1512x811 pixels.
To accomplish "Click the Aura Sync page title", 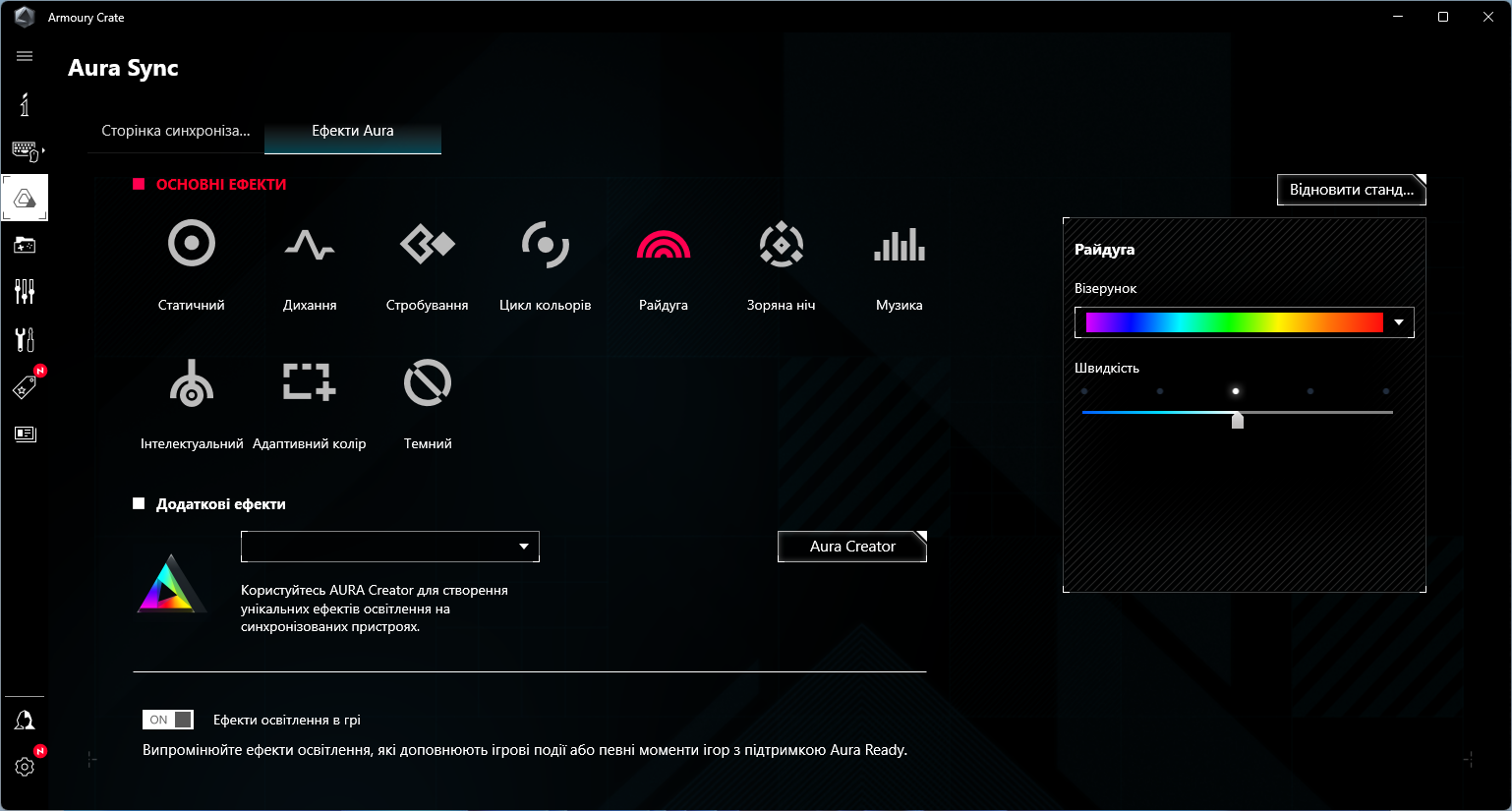I will tap(123, 68).
